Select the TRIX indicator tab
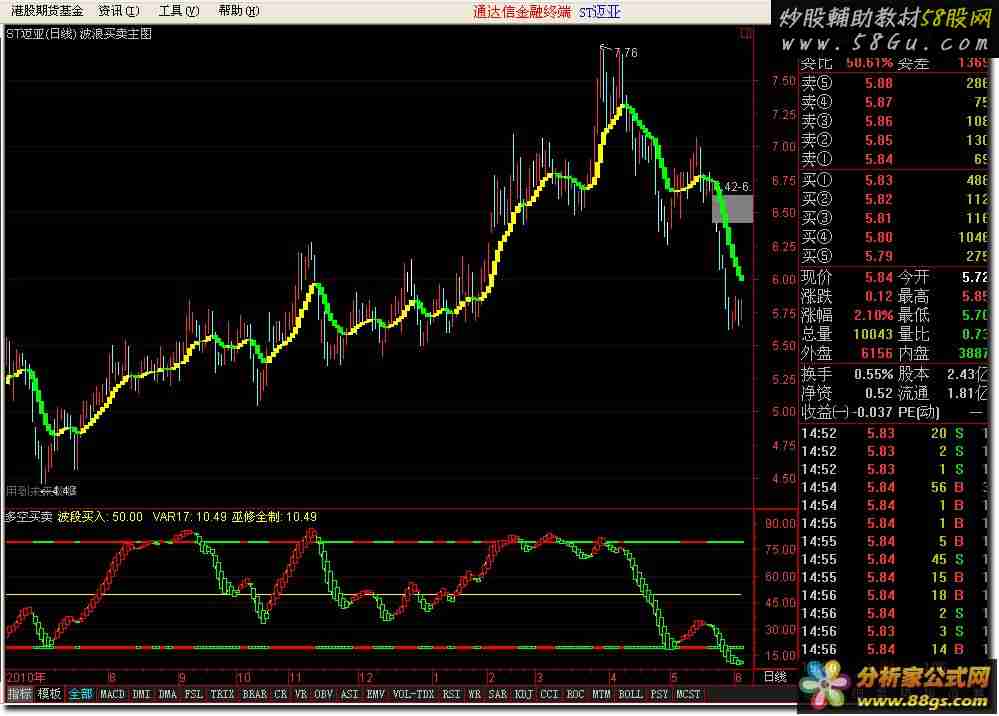Screen dimensions: 999x716 tap(222, 694)
